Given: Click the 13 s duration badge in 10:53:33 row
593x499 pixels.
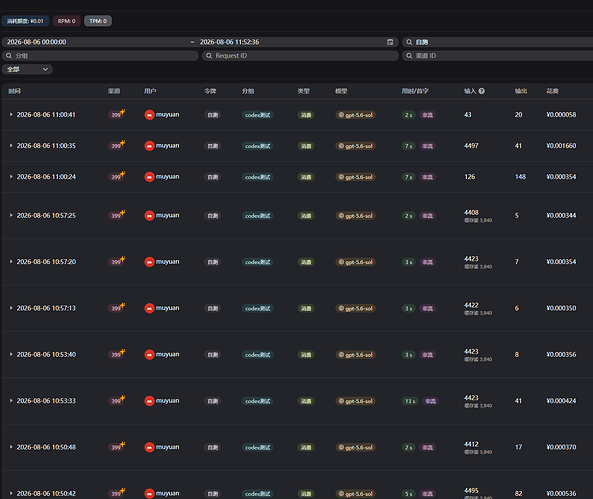Looking at the screenshot, I should click(x=410, y=401).
